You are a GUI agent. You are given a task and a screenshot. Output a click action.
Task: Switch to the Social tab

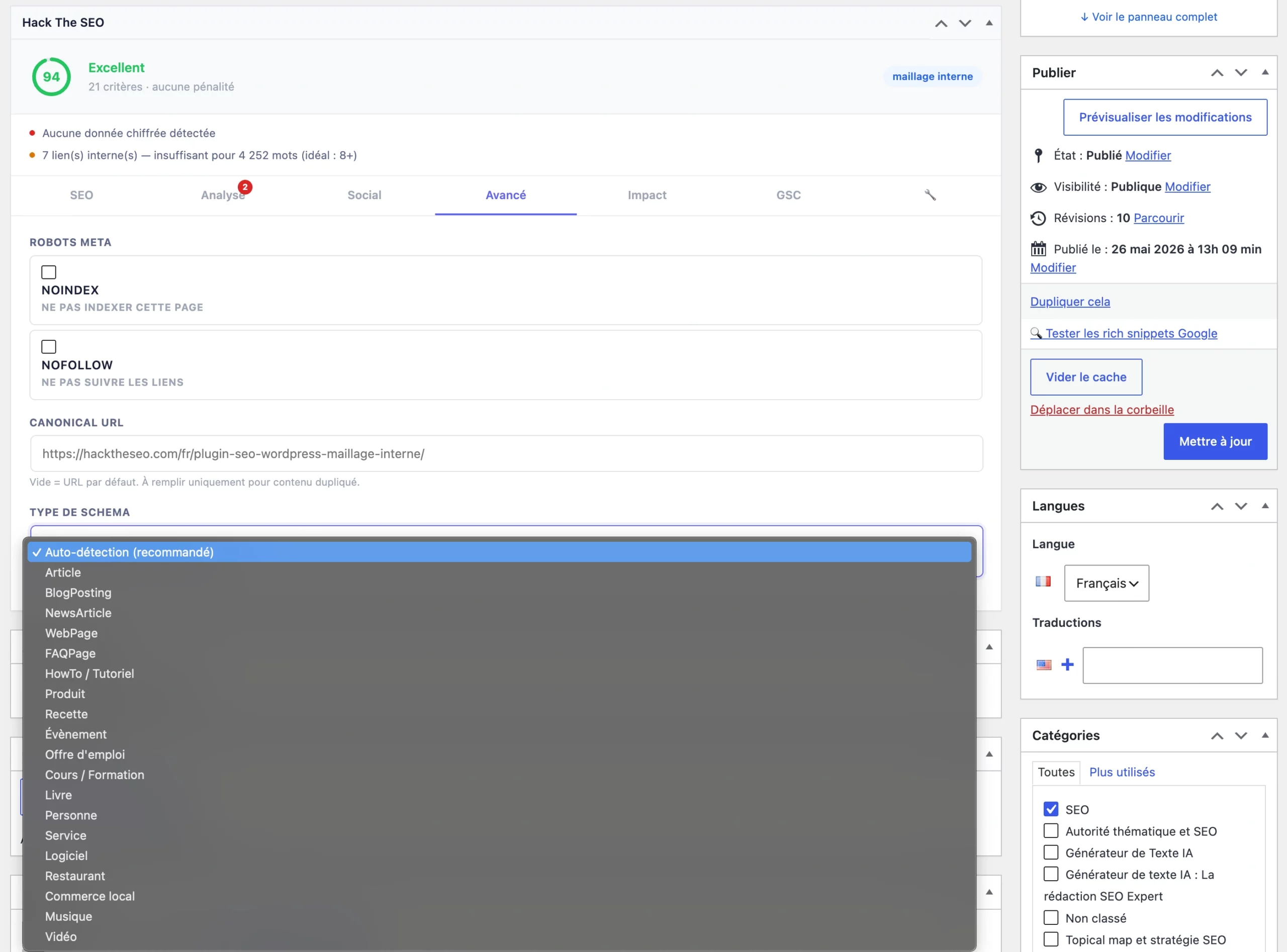[364, 196]
